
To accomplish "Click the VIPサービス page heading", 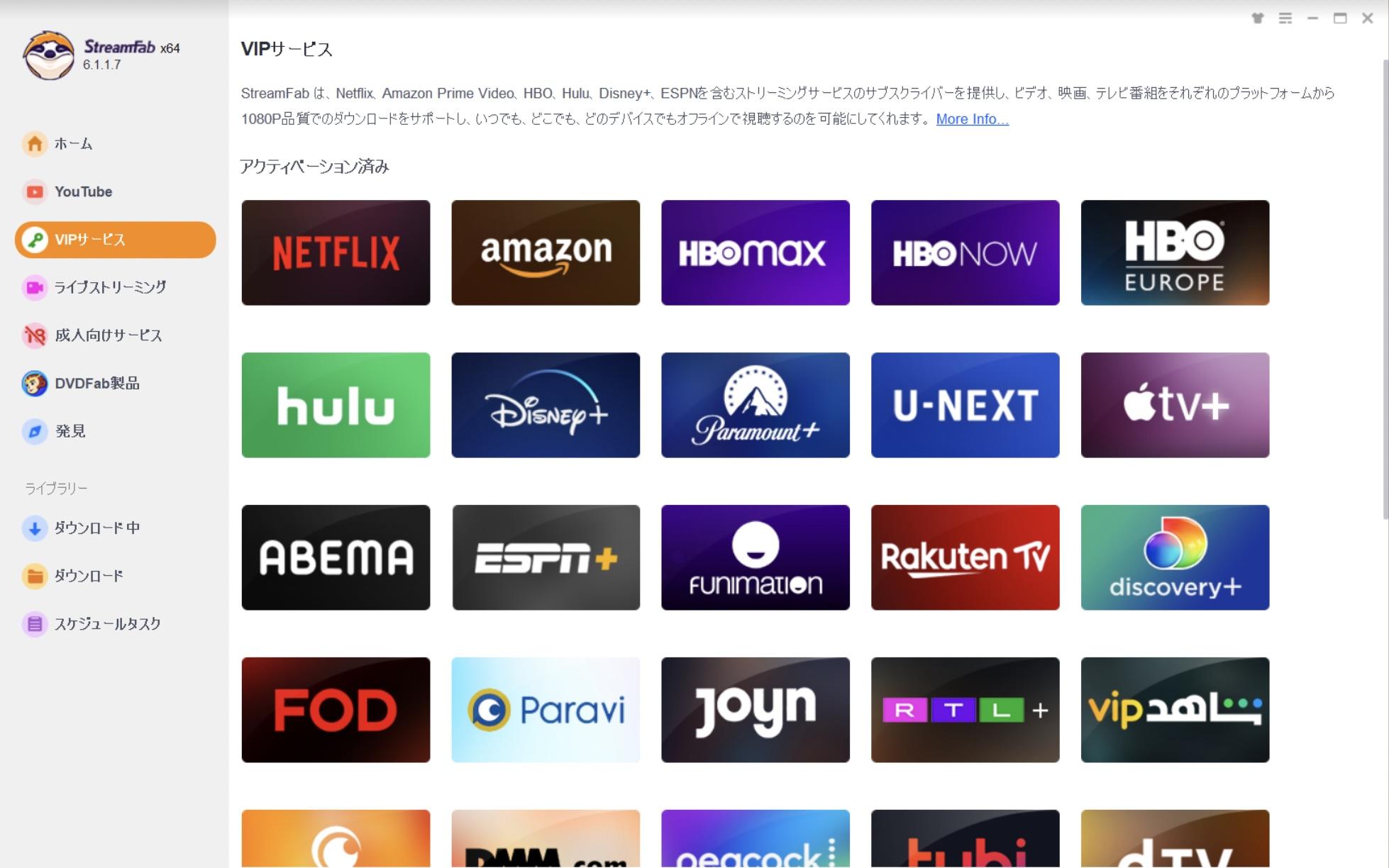I will pyautogui.click(x=287, y=49).
